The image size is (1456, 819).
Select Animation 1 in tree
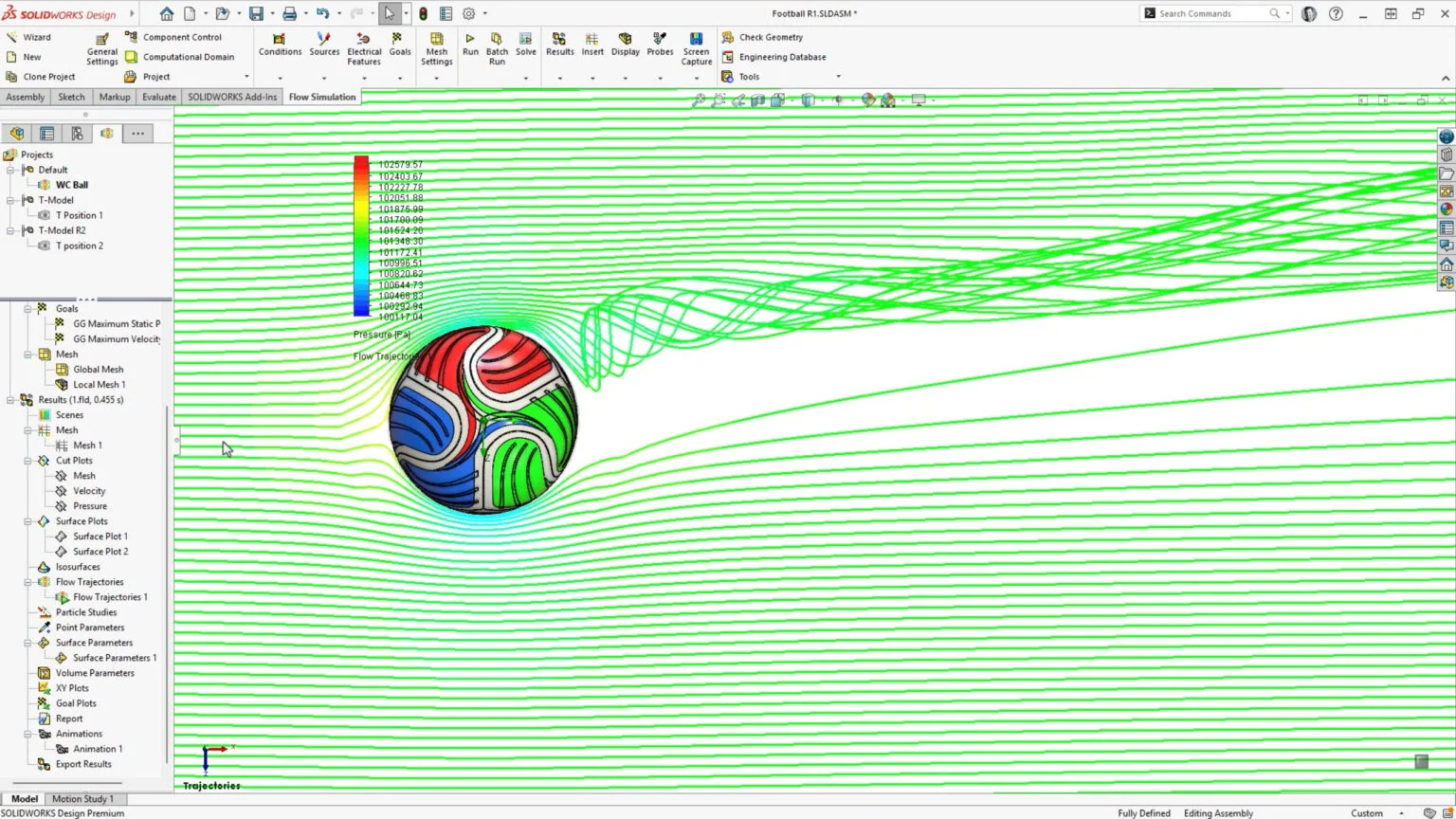coord(89,749)
